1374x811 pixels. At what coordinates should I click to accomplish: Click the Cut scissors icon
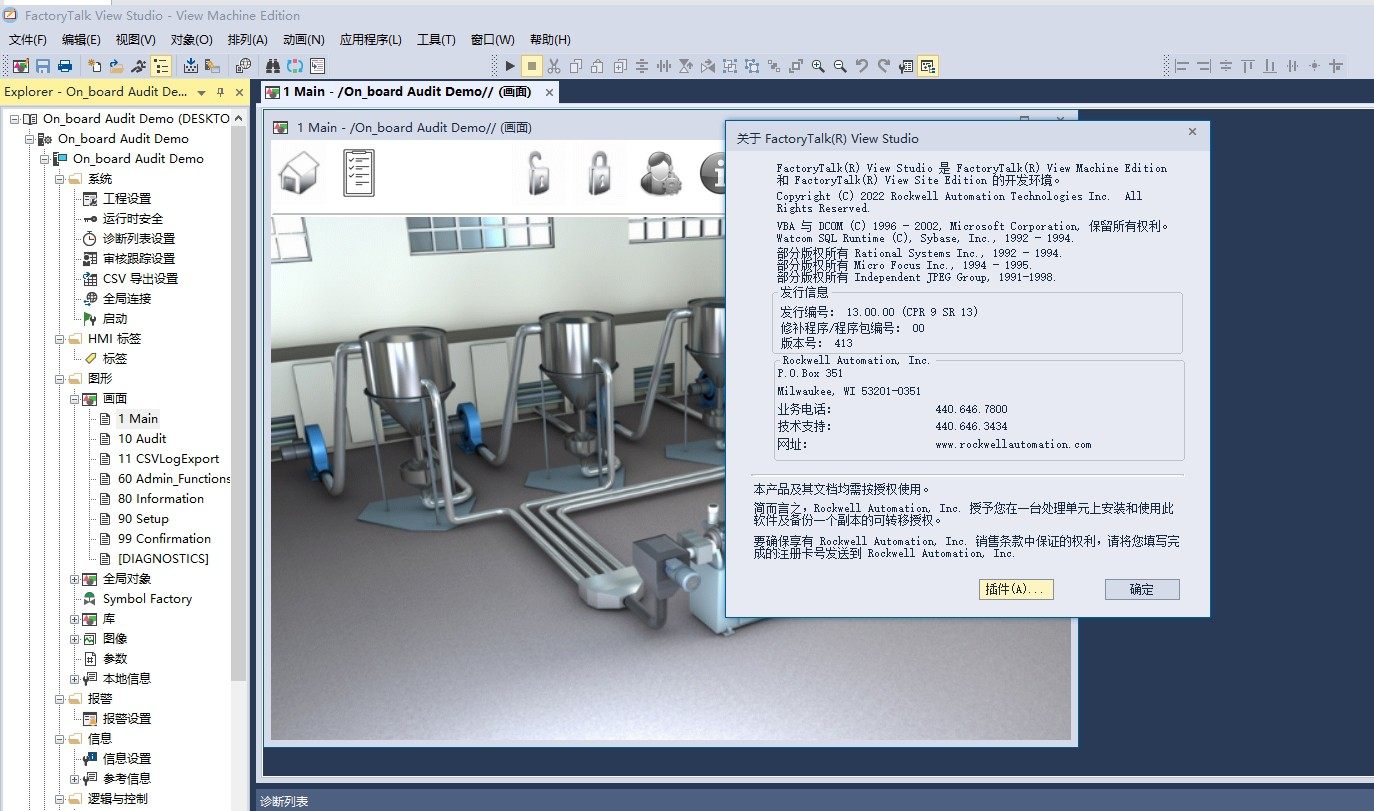coord(554,66)
